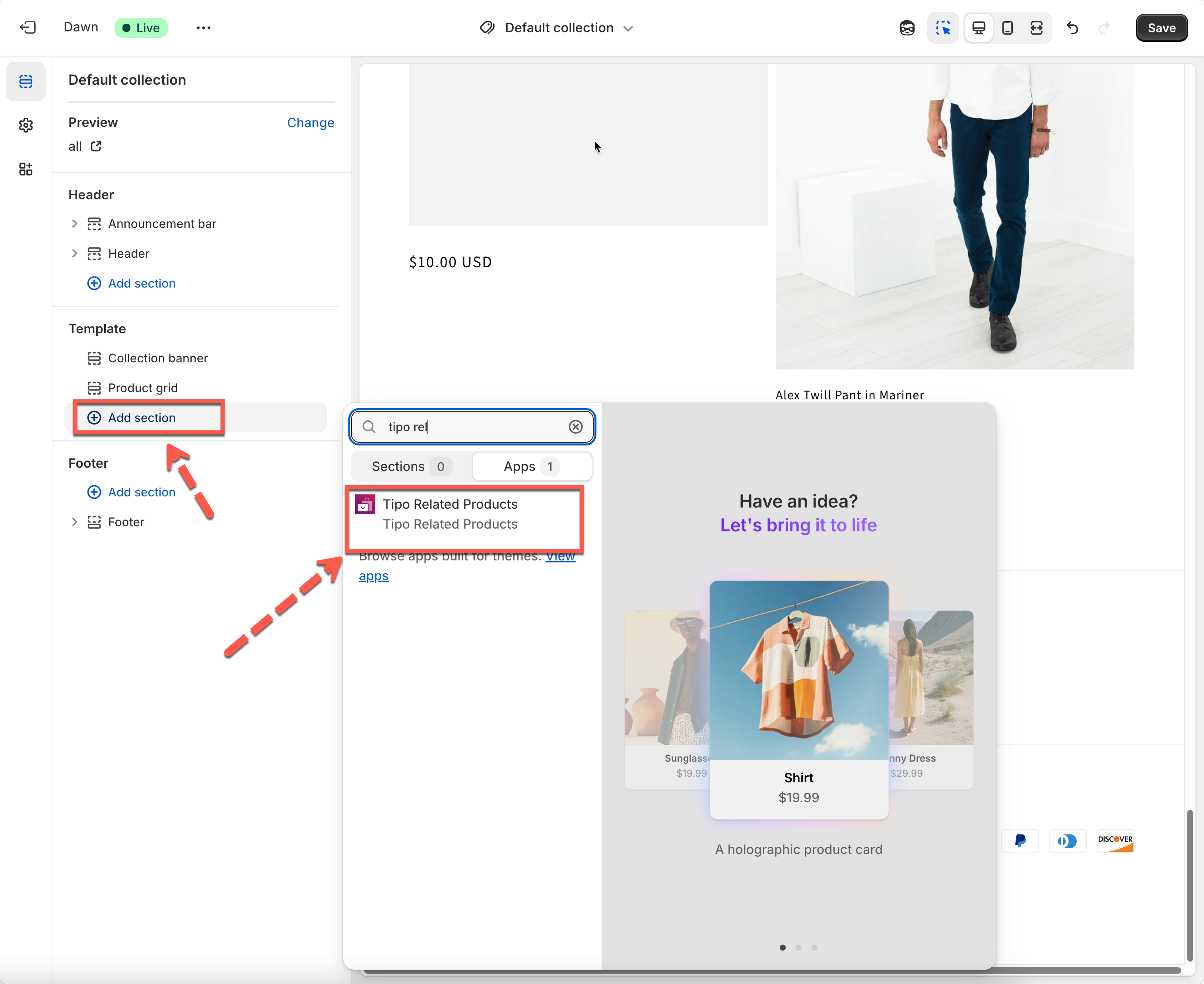Click the undo arrow icon
The height and width of the screenshot is (984, 1204).
click(x=1072, y=28)
